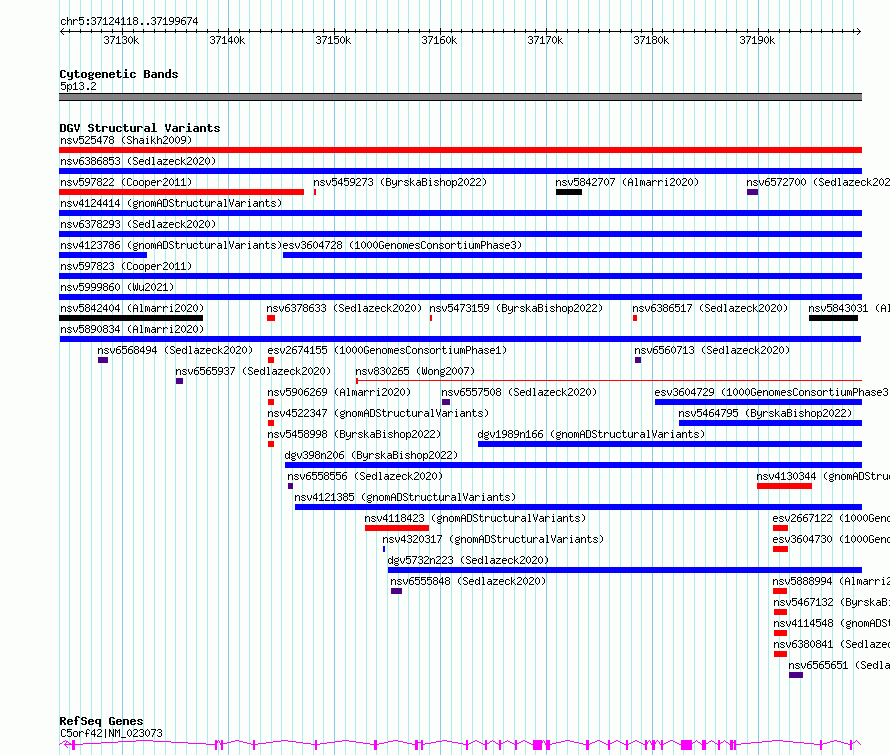Click the nsv525478 (Shaikh2009) variant label
This screenshot has width=890, height=755.
point(126,140)
